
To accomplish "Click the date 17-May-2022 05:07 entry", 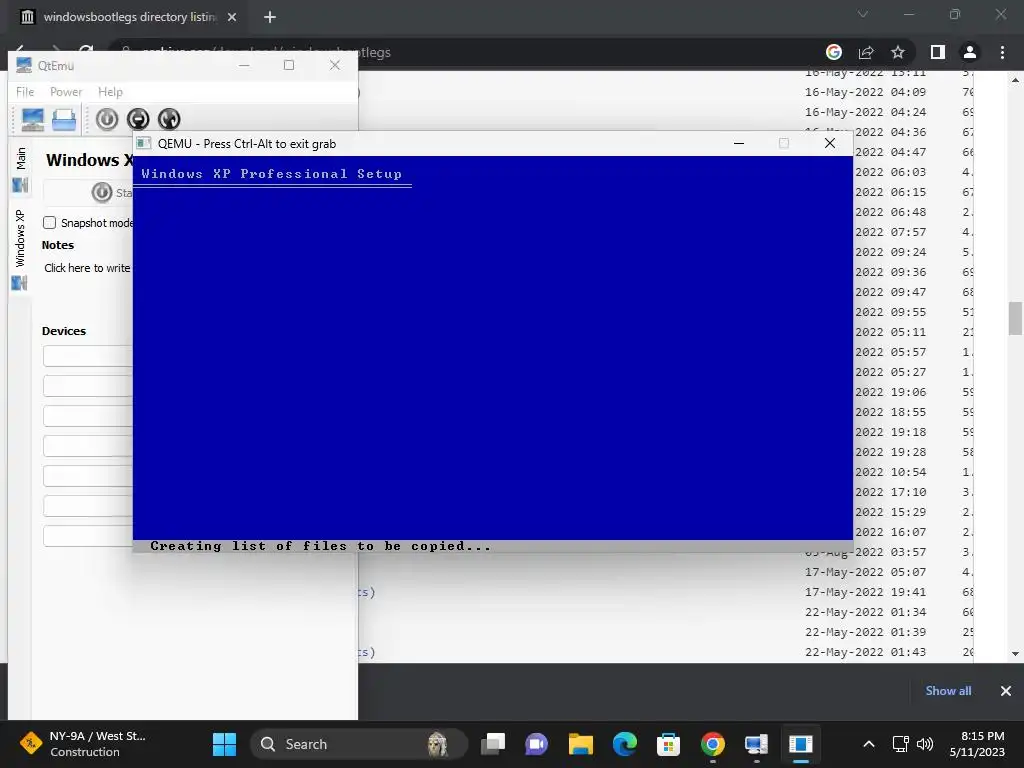I will click(x=865, y=572).
